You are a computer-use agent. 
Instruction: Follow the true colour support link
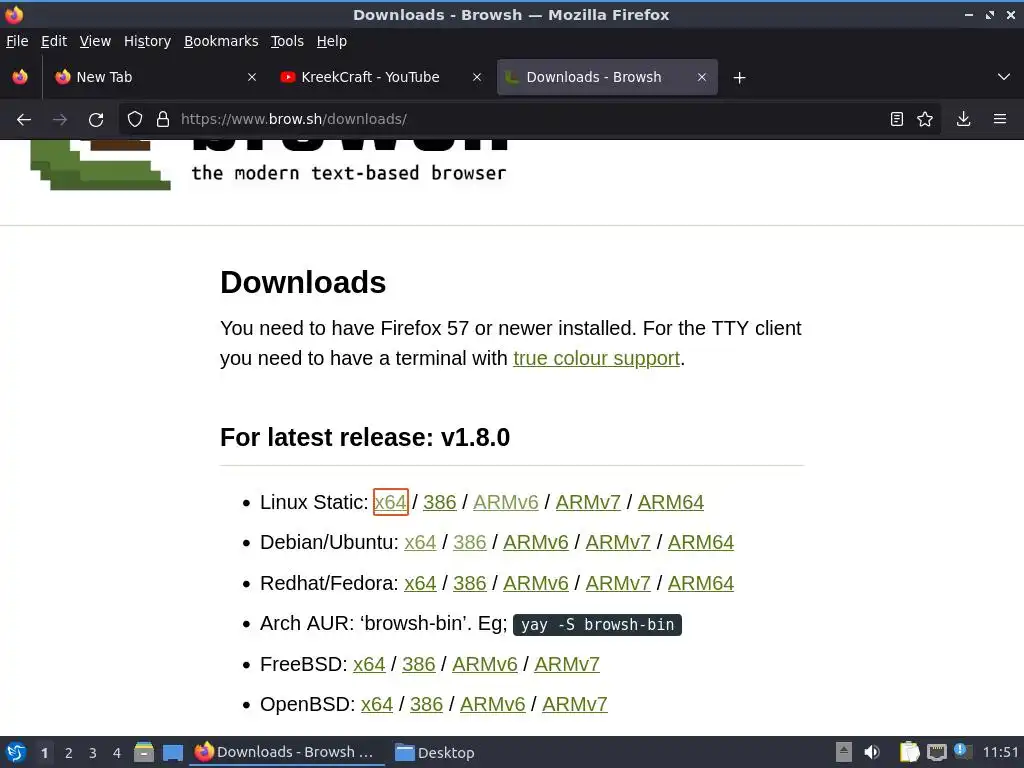click(596, 359)
